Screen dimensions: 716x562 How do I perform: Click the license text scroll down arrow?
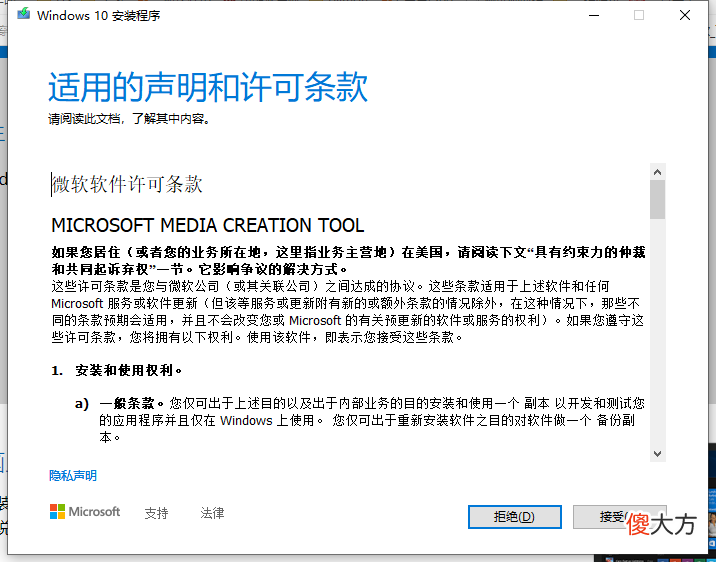coord(658,454)
